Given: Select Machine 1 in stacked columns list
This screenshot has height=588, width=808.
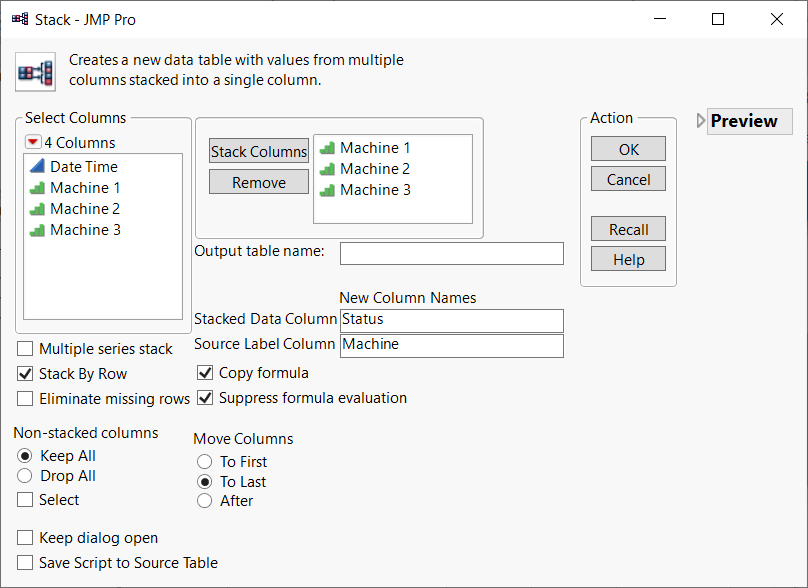Looking at the screenshot, I should point(375,148).
